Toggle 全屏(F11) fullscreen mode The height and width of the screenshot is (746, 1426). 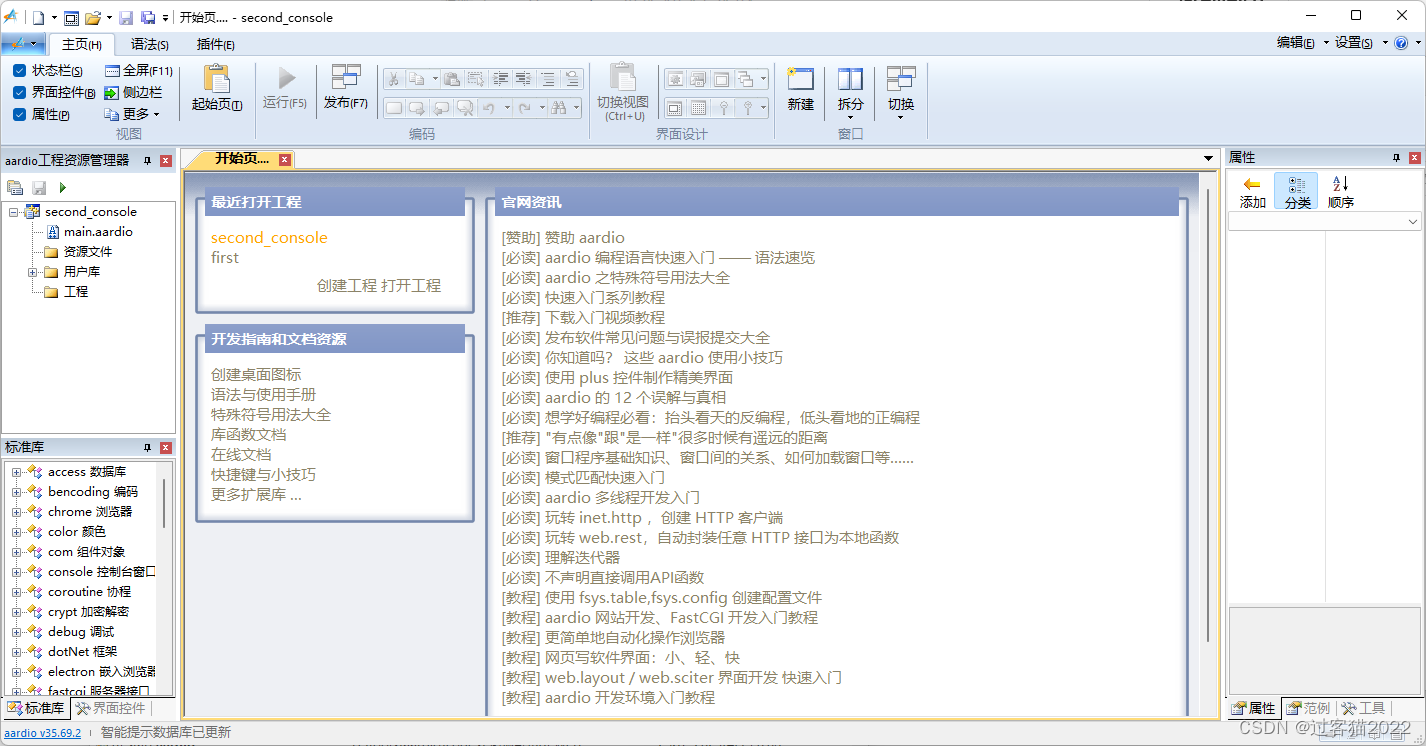click(x=139, y=71)
